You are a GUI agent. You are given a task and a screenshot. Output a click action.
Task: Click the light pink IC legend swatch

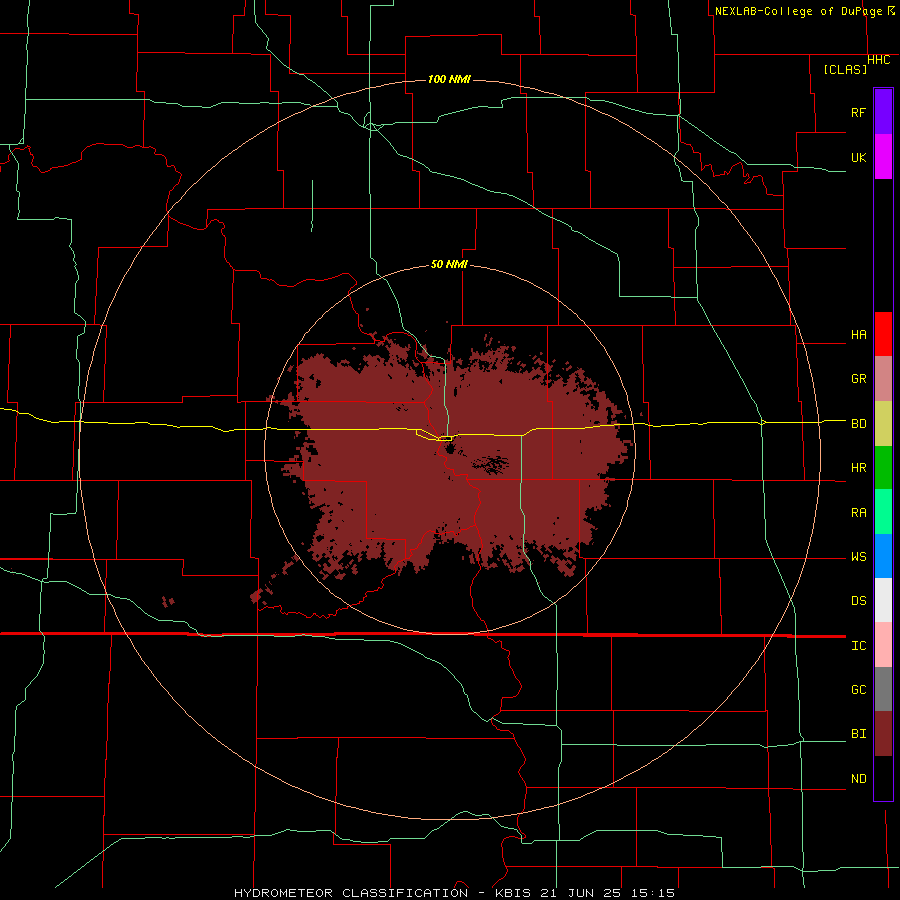883,645
